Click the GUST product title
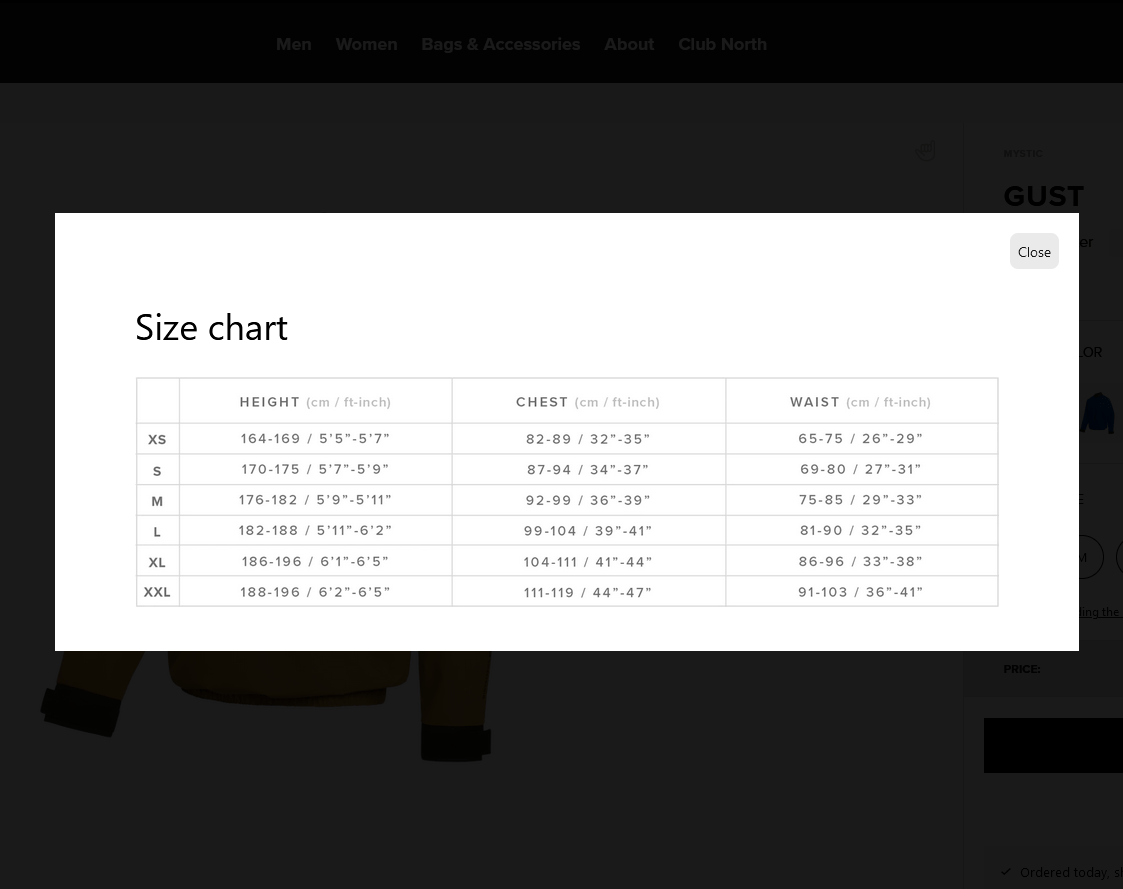The image size is (1123, 889). click(1043, 196)
